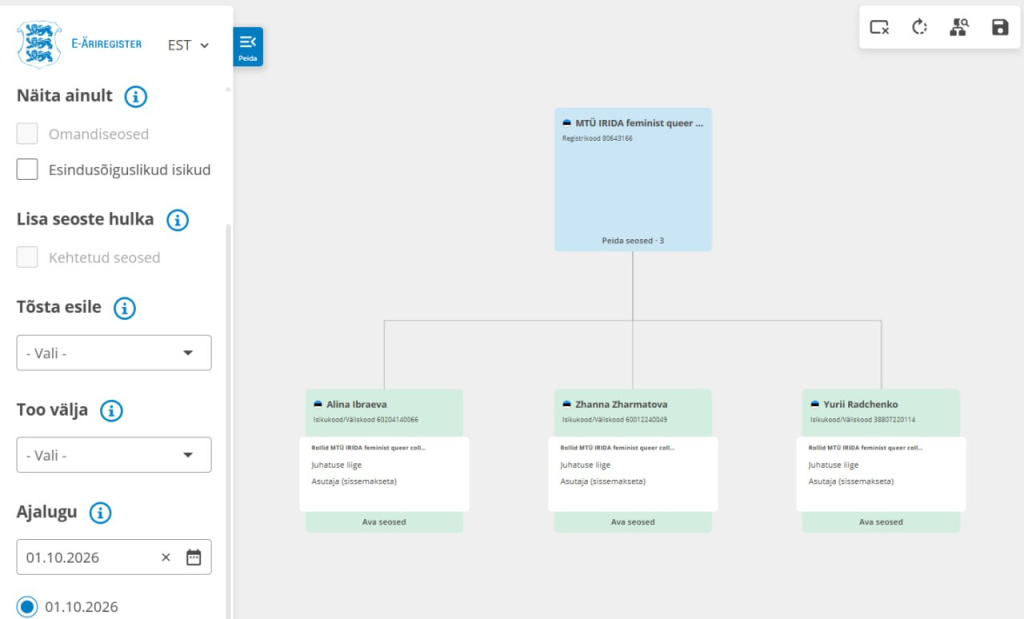Hide the sidebar with the Peida button

(x=248, y=46)
